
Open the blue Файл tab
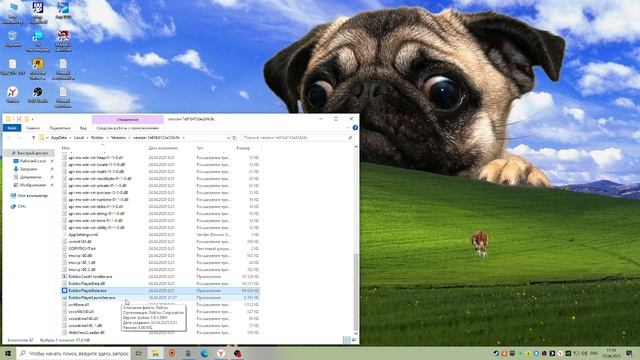pyautogui.click(x=12, y=128)
